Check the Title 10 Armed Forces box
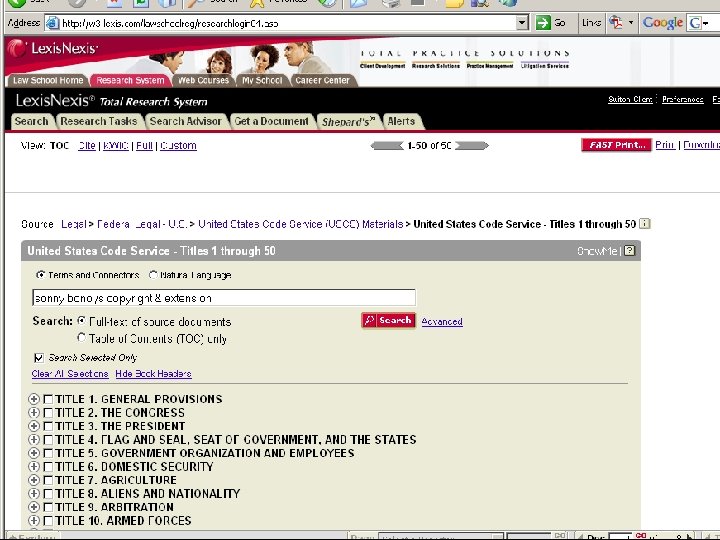This screenshot has height=540, width=720. (48, 520)
